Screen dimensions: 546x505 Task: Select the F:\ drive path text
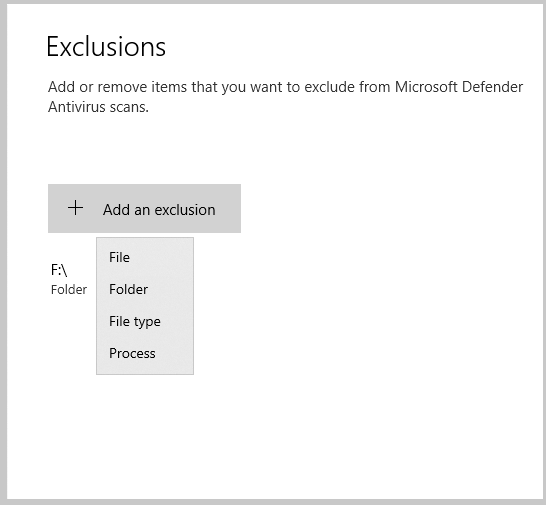59,270
